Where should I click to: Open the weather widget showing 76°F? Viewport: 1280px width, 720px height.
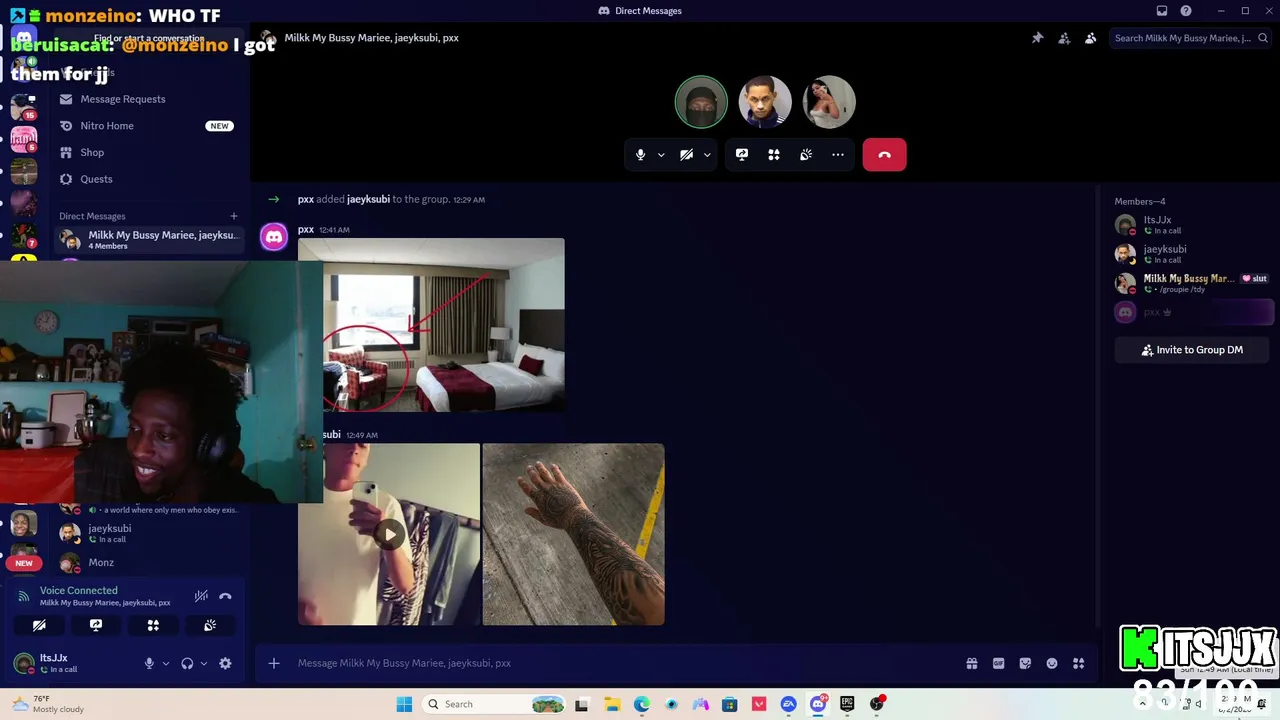pyautogui.click(x=48, y=704)
